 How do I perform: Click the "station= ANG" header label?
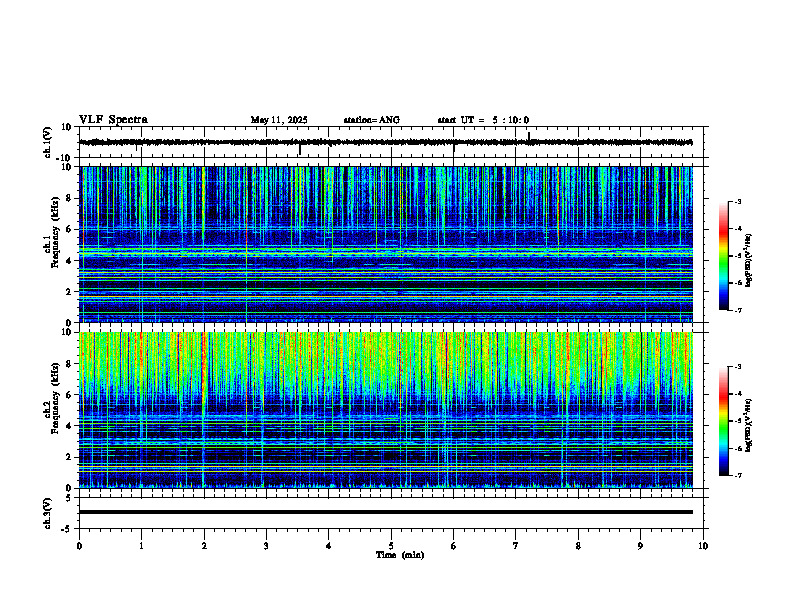tap(371, 120)
